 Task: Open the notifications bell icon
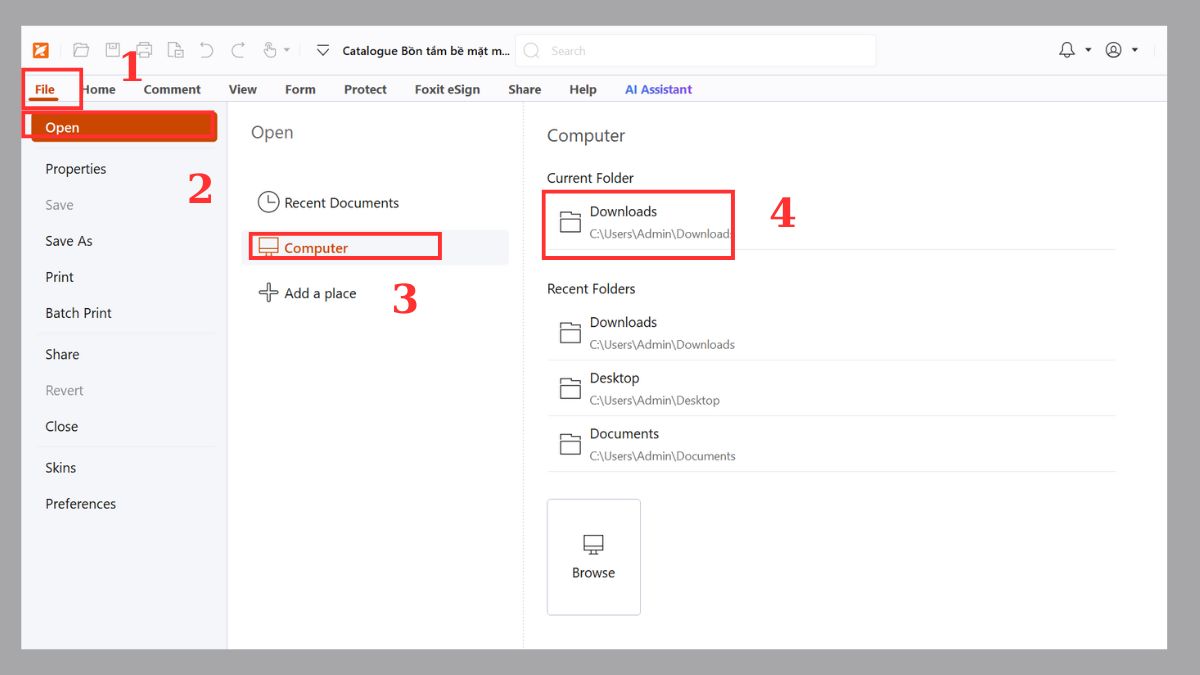point(1067,50)
